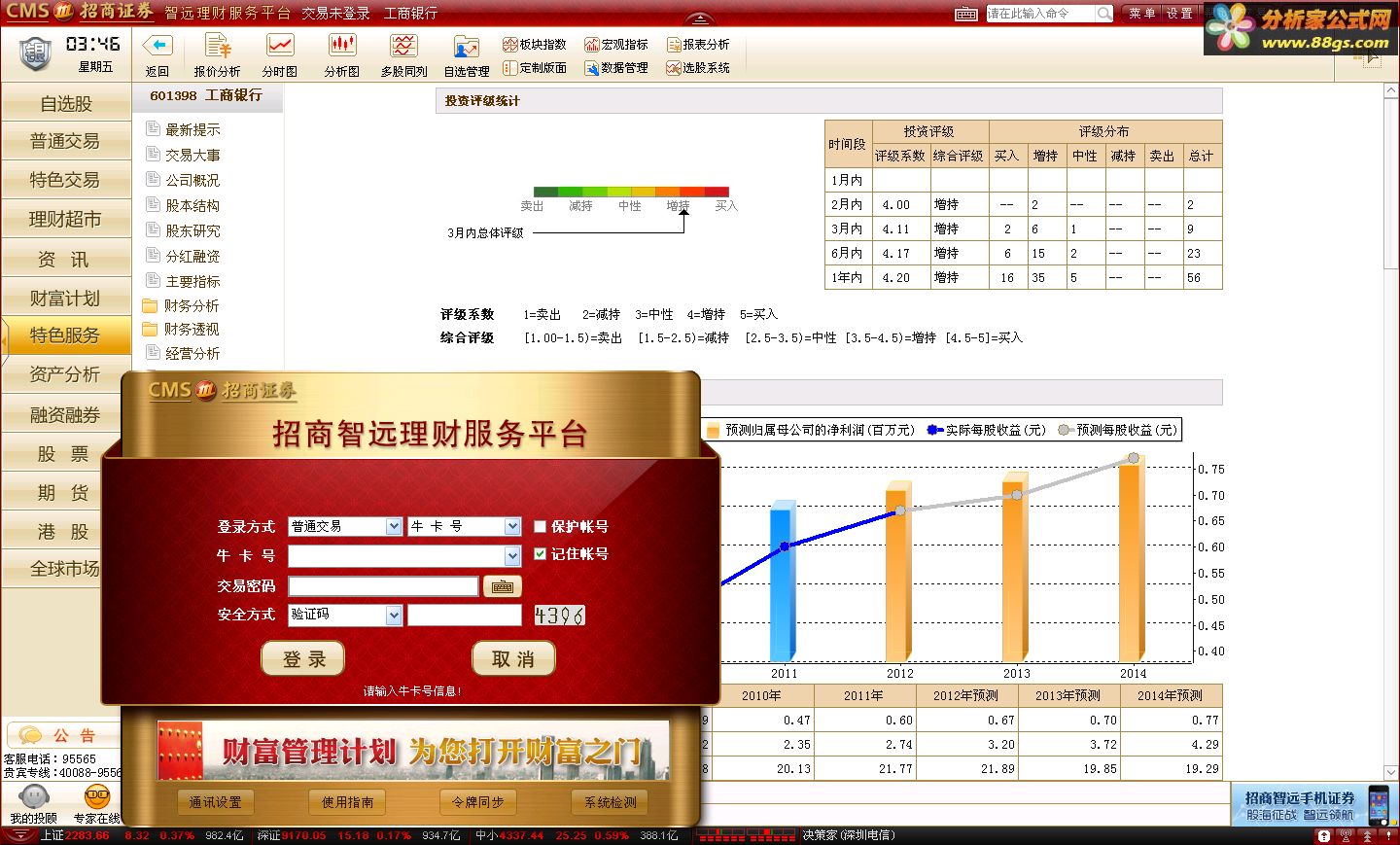Click the keyboard icon in title bar
The width and height of the screenshot is (1400, 845).
coord(965,14)
